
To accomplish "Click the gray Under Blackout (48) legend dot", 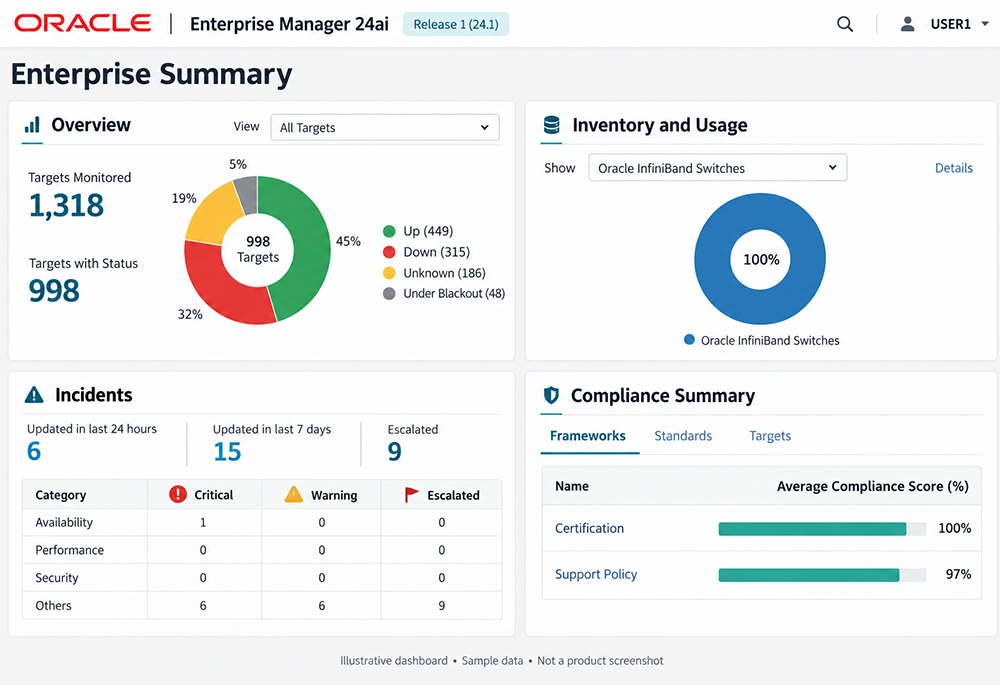I will pyautogui.click(x=389, y=293).
